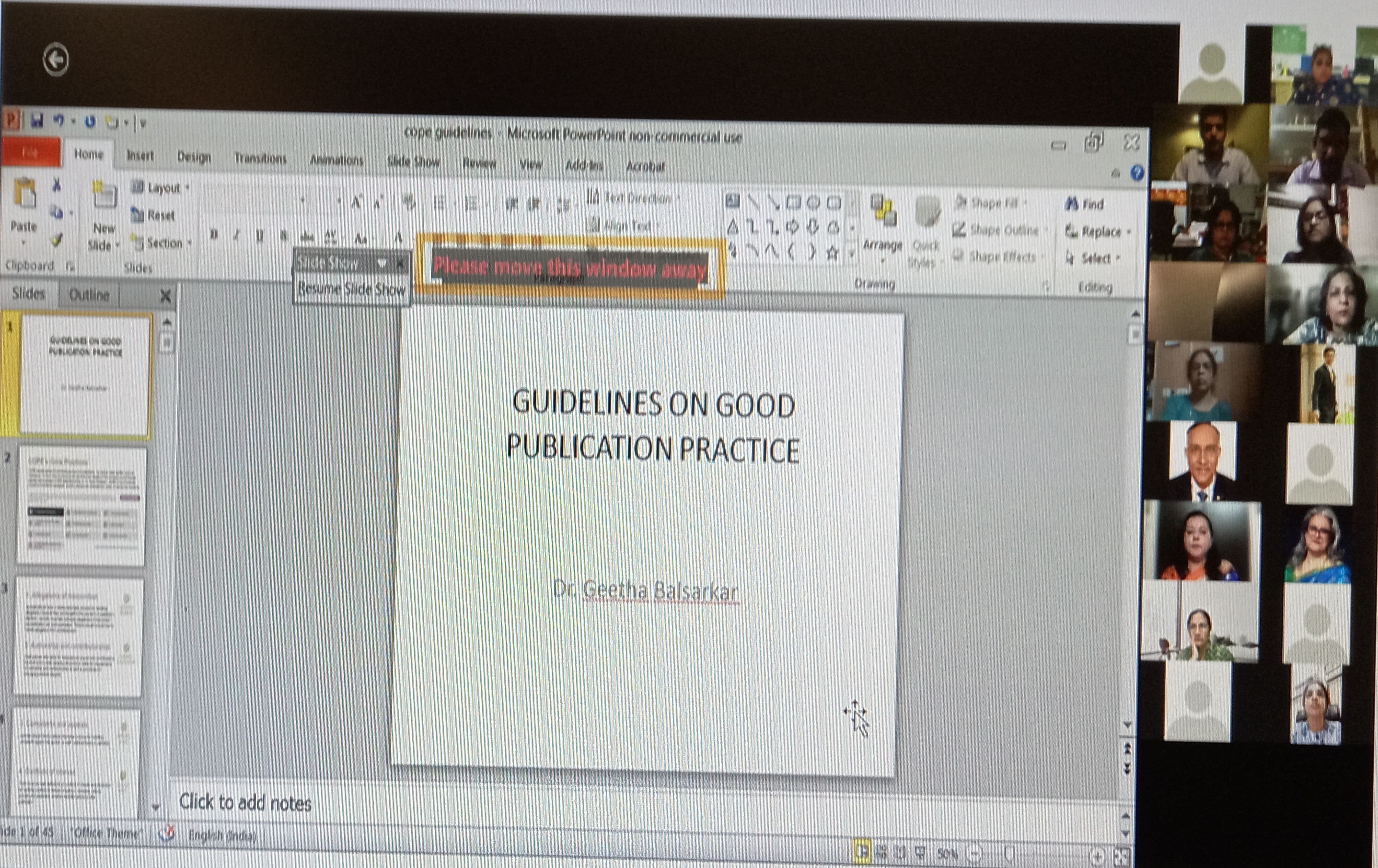Screen dimensions: 1378x868
Task: Click the Format Painter brush icon
Action: click(x=56, y=241)
